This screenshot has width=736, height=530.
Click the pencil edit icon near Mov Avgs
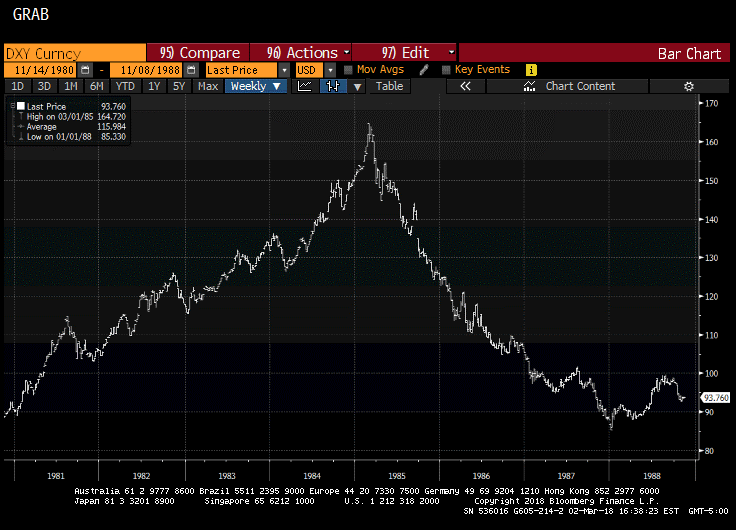(424, 70)
